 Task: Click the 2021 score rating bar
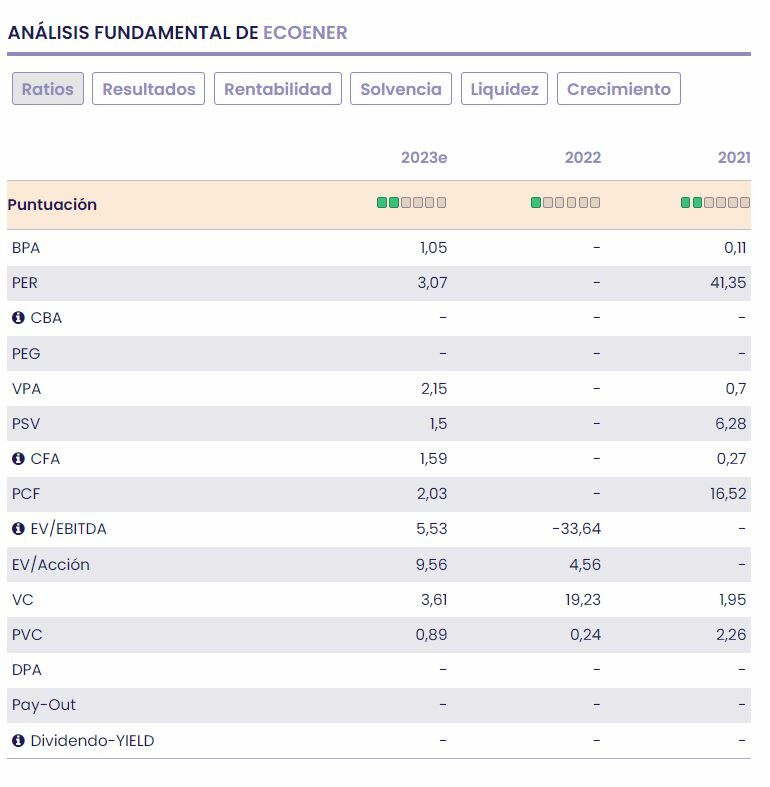point(715,203)
